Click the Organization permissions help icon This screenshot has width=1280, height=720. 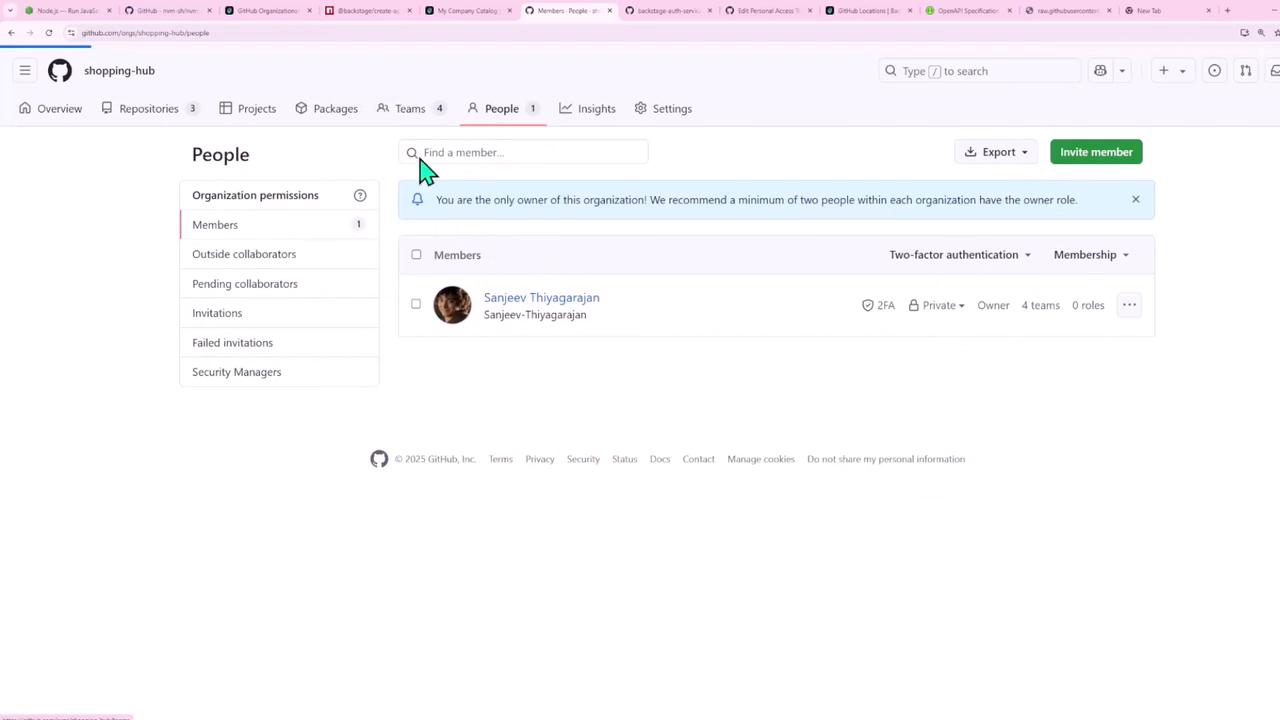[x=360, y=195]
